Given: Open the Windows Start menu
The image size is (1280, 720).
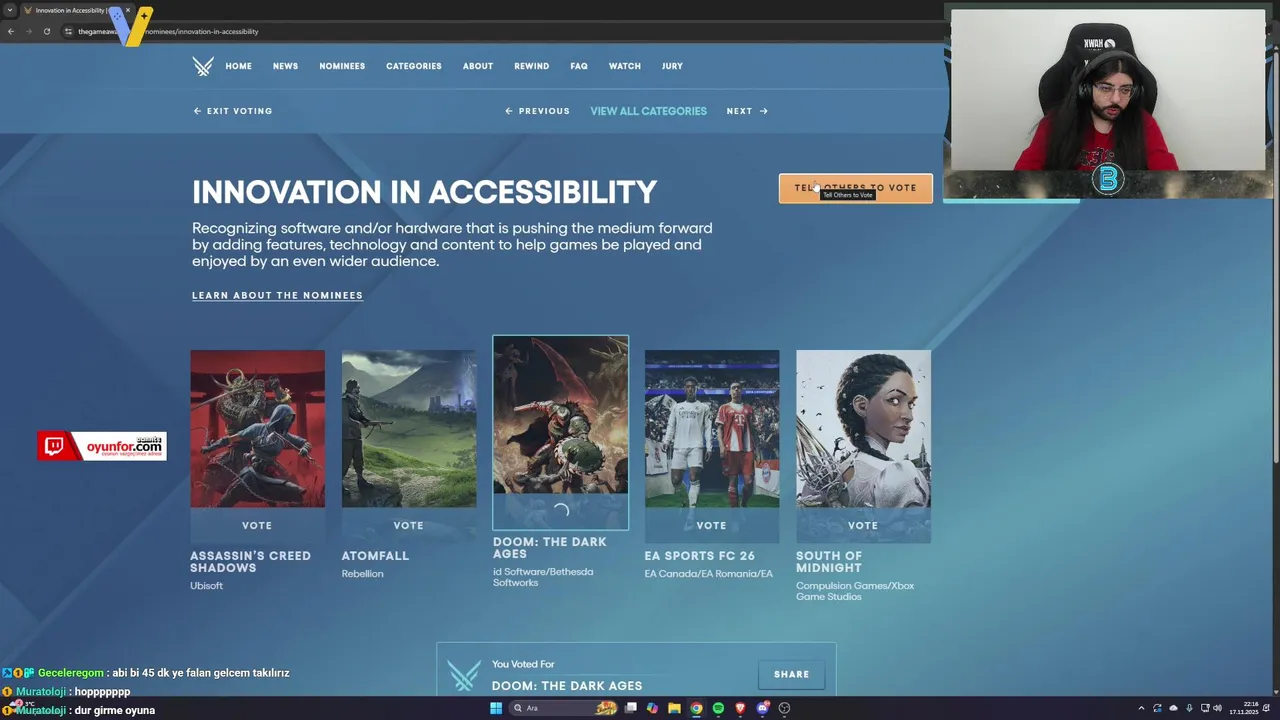Looking at the screenshot, I should (x=496, y=708).
